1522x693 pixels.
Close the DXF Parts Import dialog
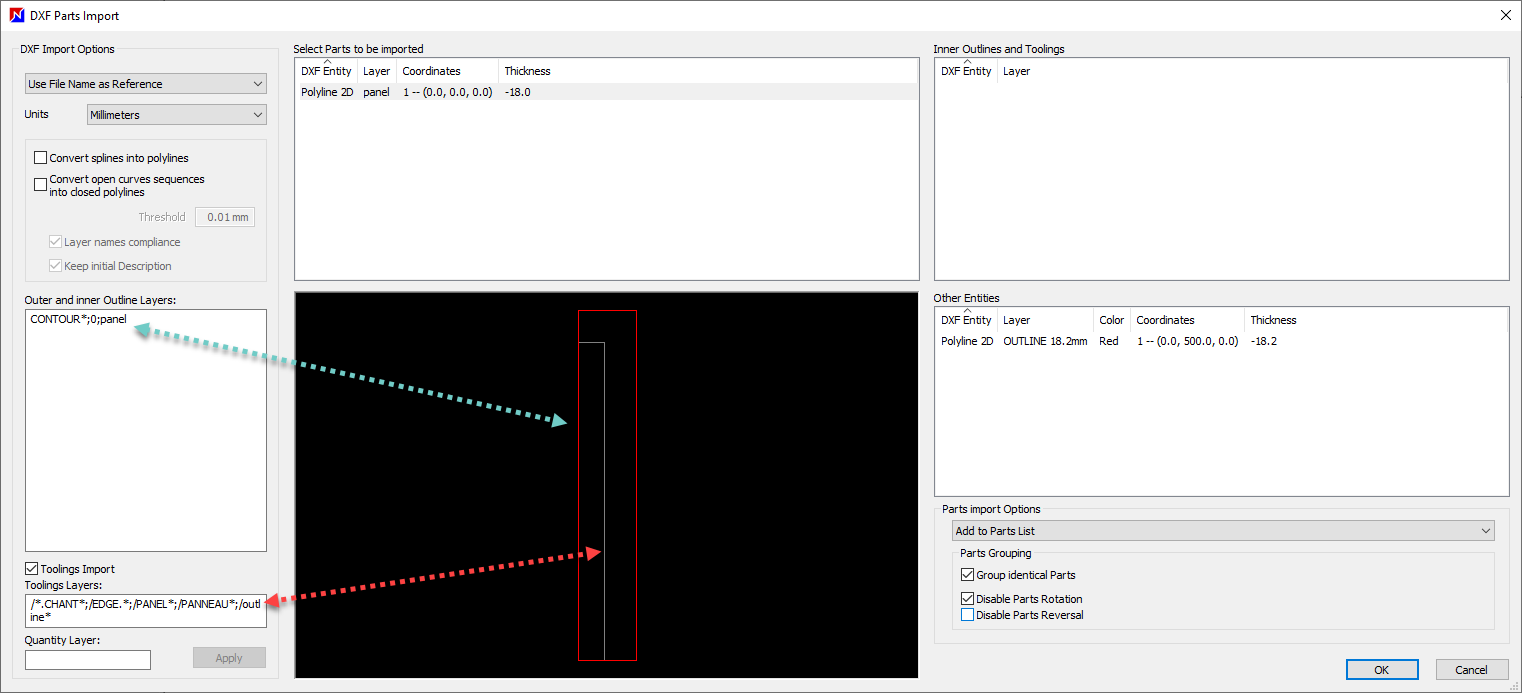(x=1506, y=15)
